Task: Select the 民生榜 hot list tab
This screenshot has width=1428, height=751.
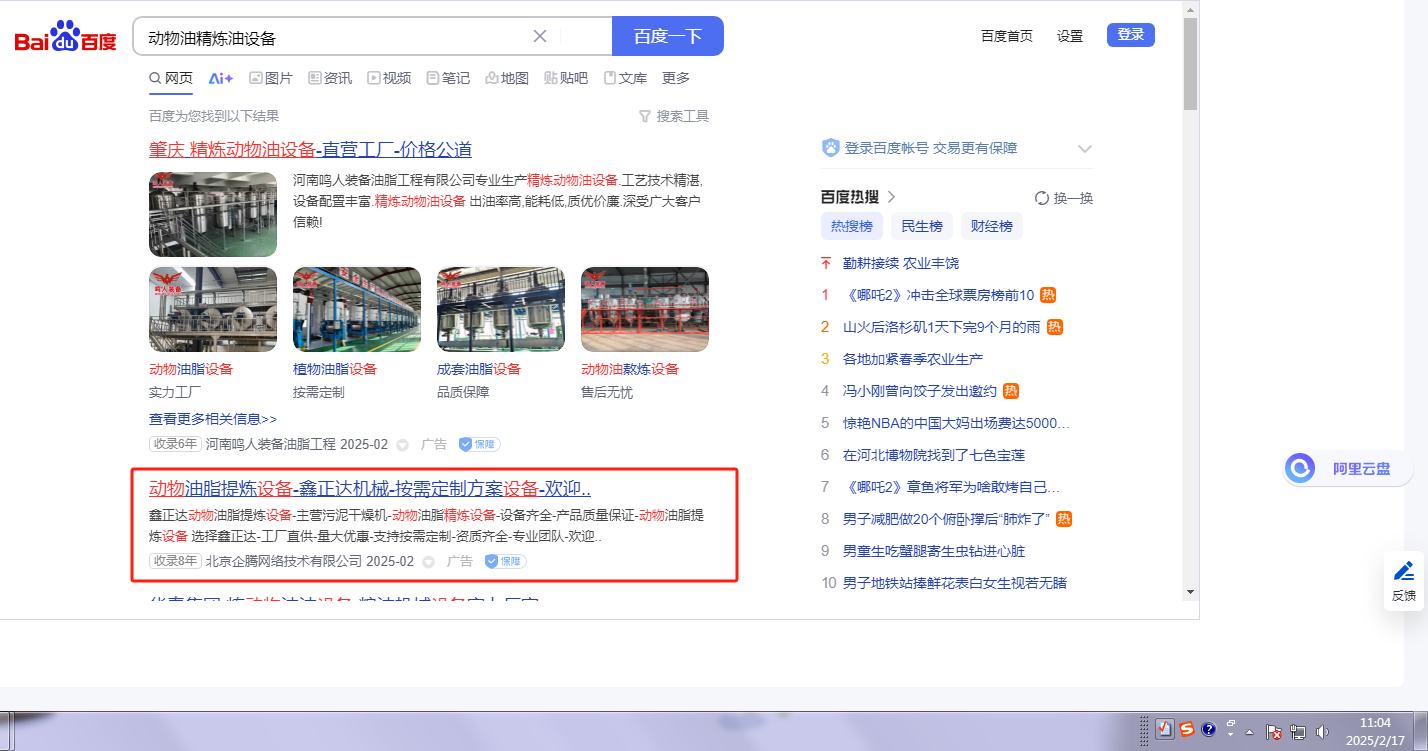Action: [922, 226]
